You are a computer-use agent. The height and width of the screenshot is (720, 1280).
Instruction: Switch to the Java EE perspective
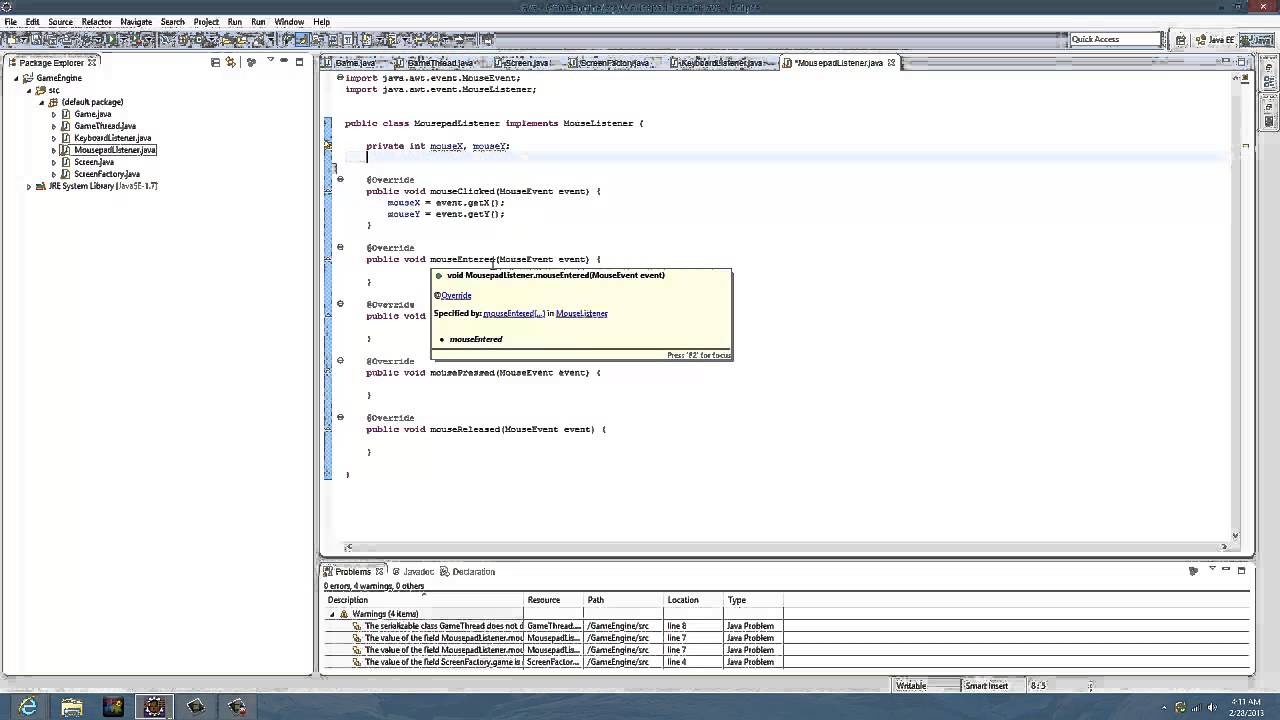(x=1215, y=40)
